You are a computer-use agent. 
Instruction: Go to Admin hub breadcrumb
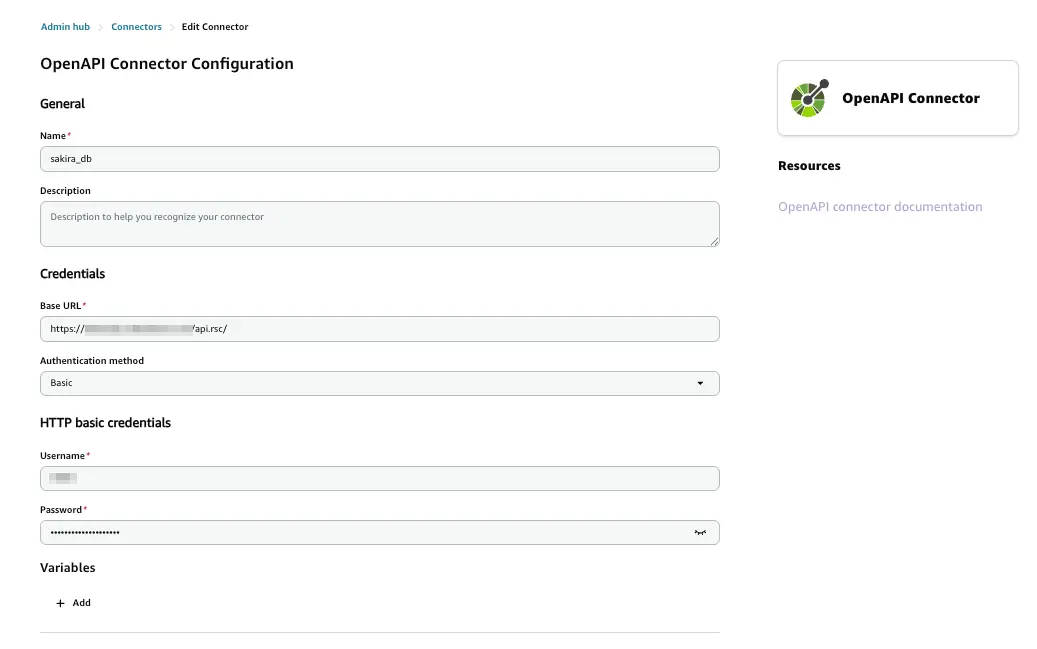click(x=65, y=27)
